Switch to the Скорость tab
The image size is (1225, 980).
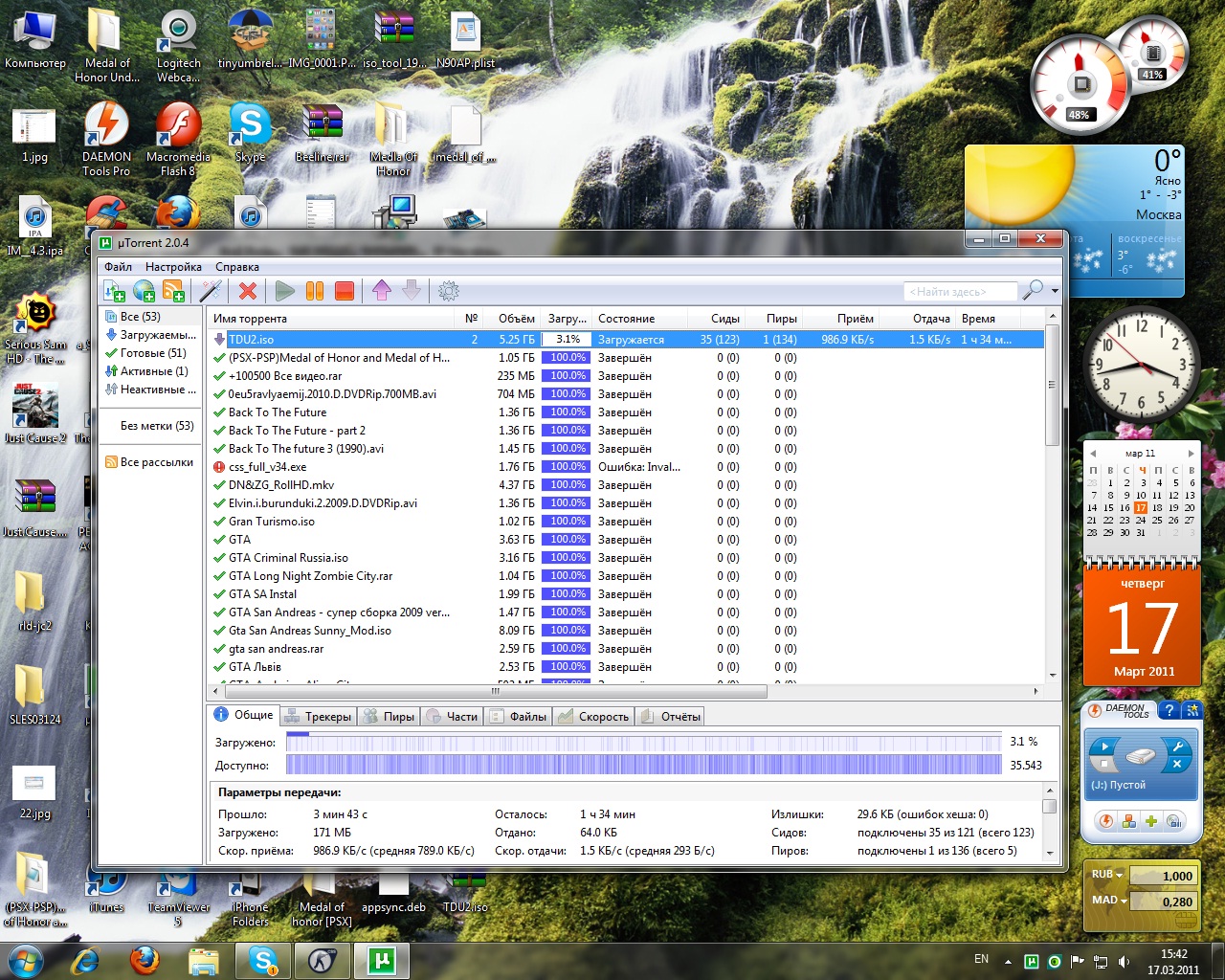[x=593, y=716]
